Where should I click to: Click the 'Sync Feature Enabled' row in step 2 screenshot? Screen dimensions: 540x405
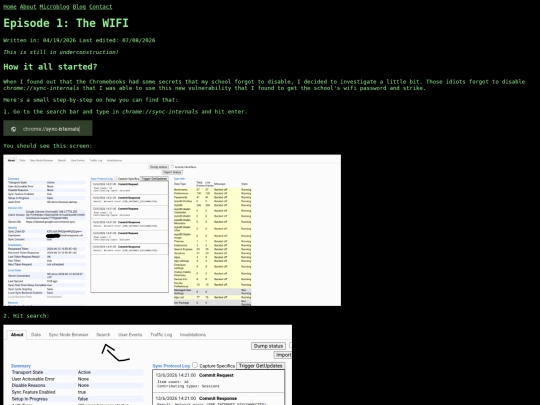(77, 392)
